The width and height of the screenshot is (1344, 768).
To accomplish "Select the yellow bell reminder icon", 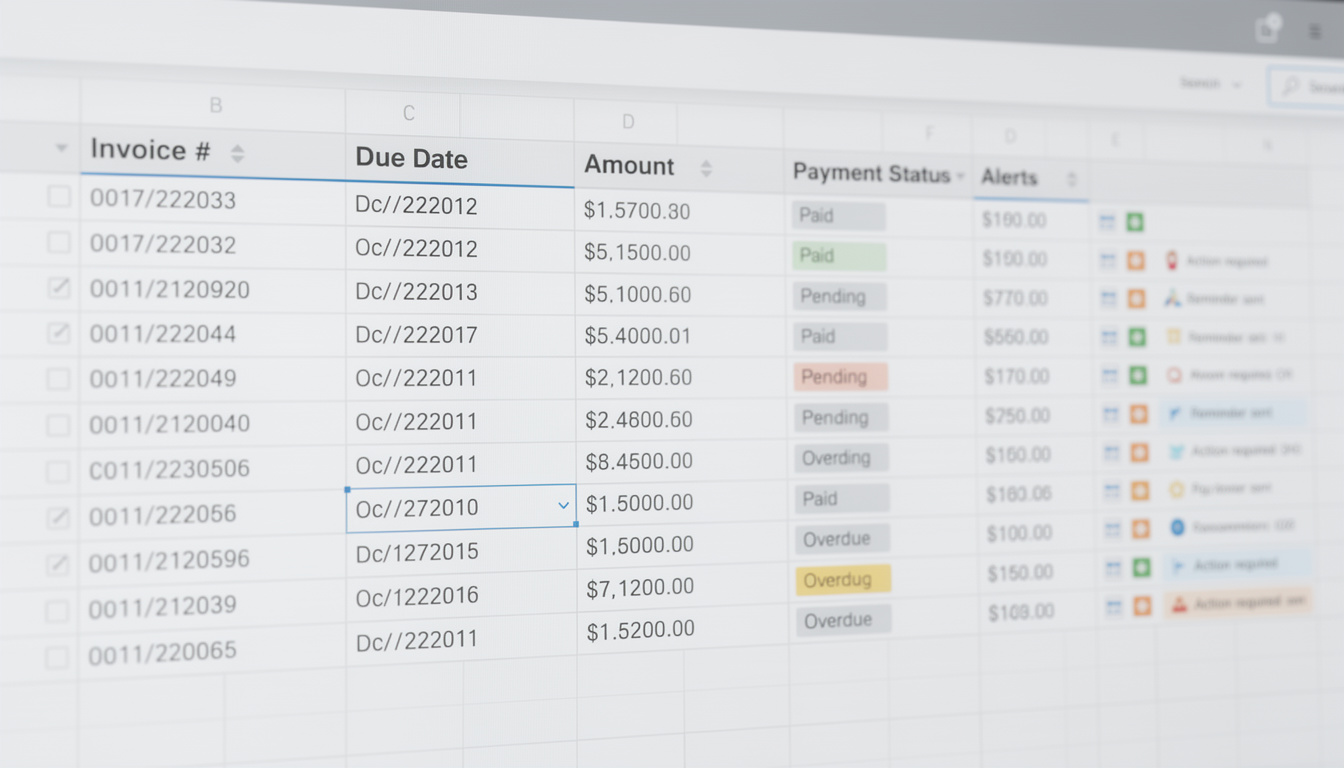I will (x=1175, y=338).
